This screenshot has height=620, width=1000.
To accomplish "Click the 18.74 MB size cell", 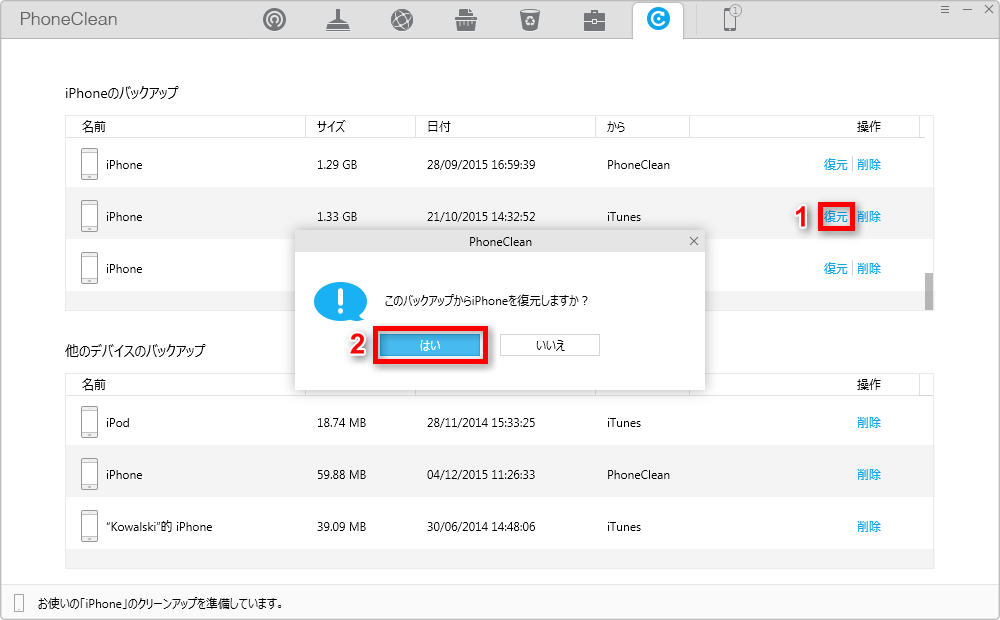I will pos(341,423).
